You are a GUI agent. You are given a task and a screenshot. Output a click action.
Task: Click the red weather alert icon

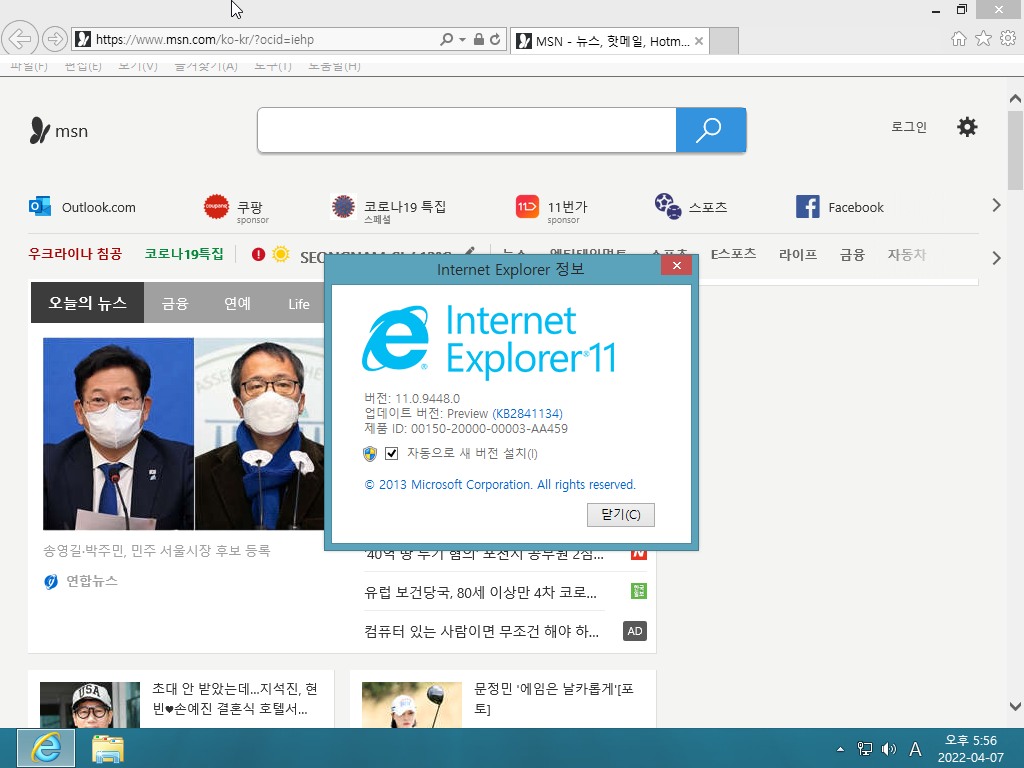click(x=259, y=255)
